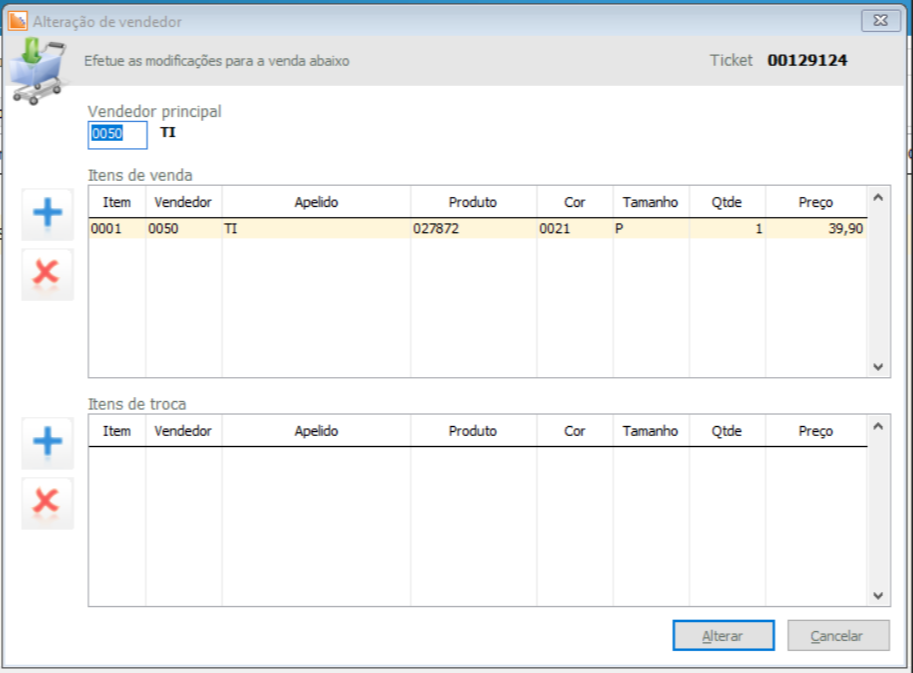Select Apelido column header in Itens de venda
The height and width of the screenshot is (673, 913).
(316, 202)
